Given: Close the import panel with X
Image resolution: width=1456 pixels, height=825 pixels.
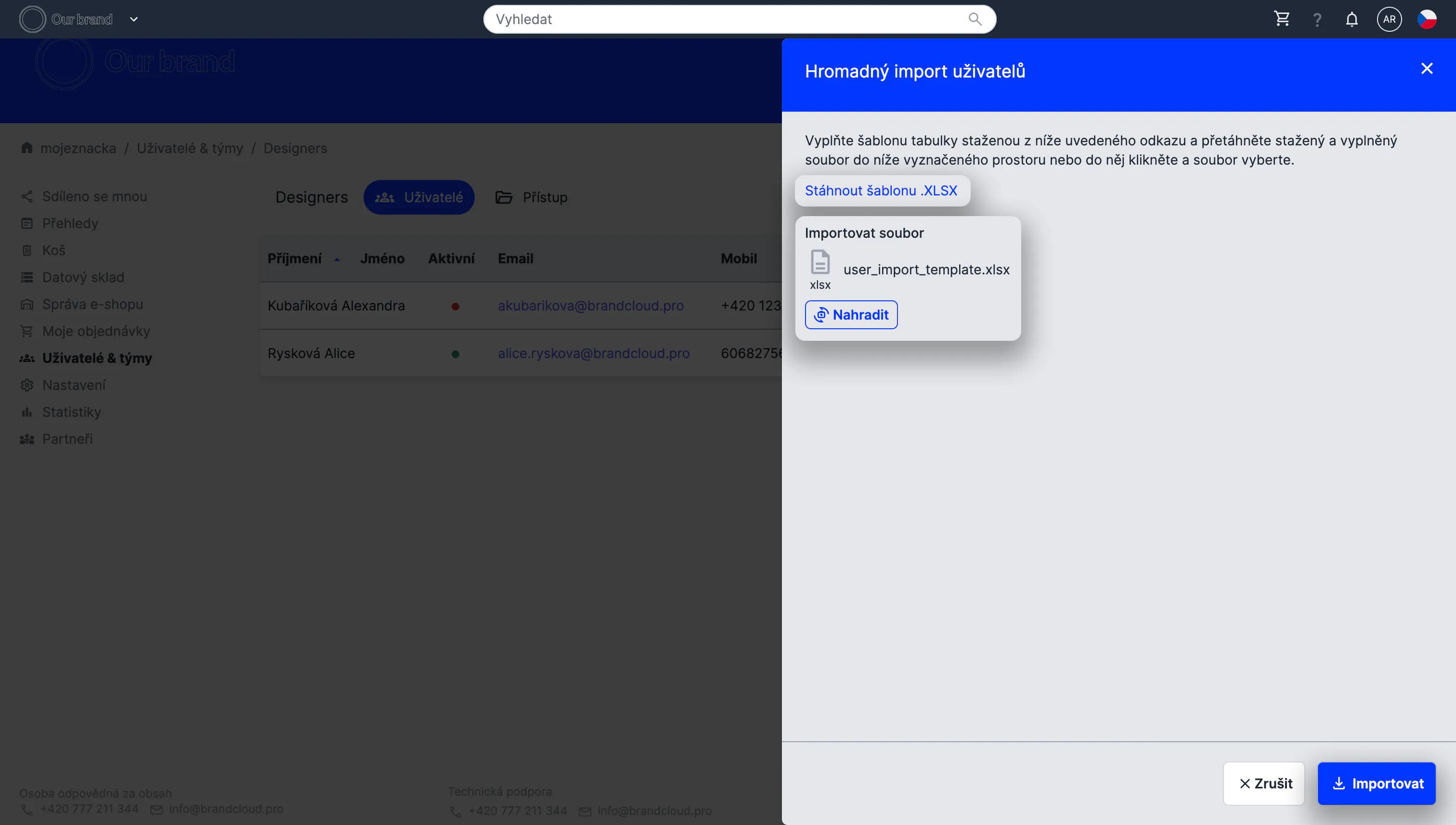Looking at the screenshot, I should point(1427,68).
